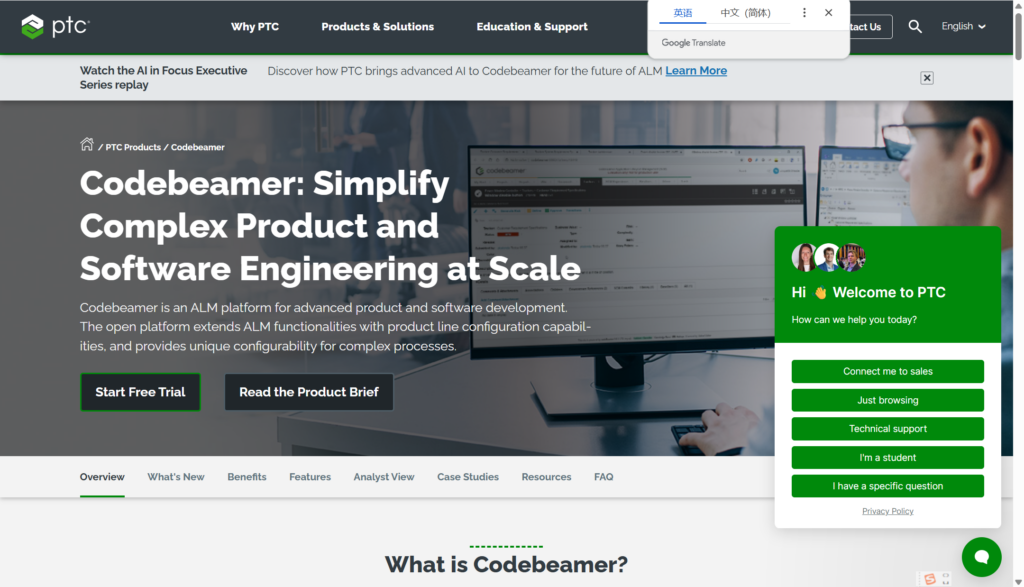Click the home icon in breadcrumb

click(x=87, y=145)
